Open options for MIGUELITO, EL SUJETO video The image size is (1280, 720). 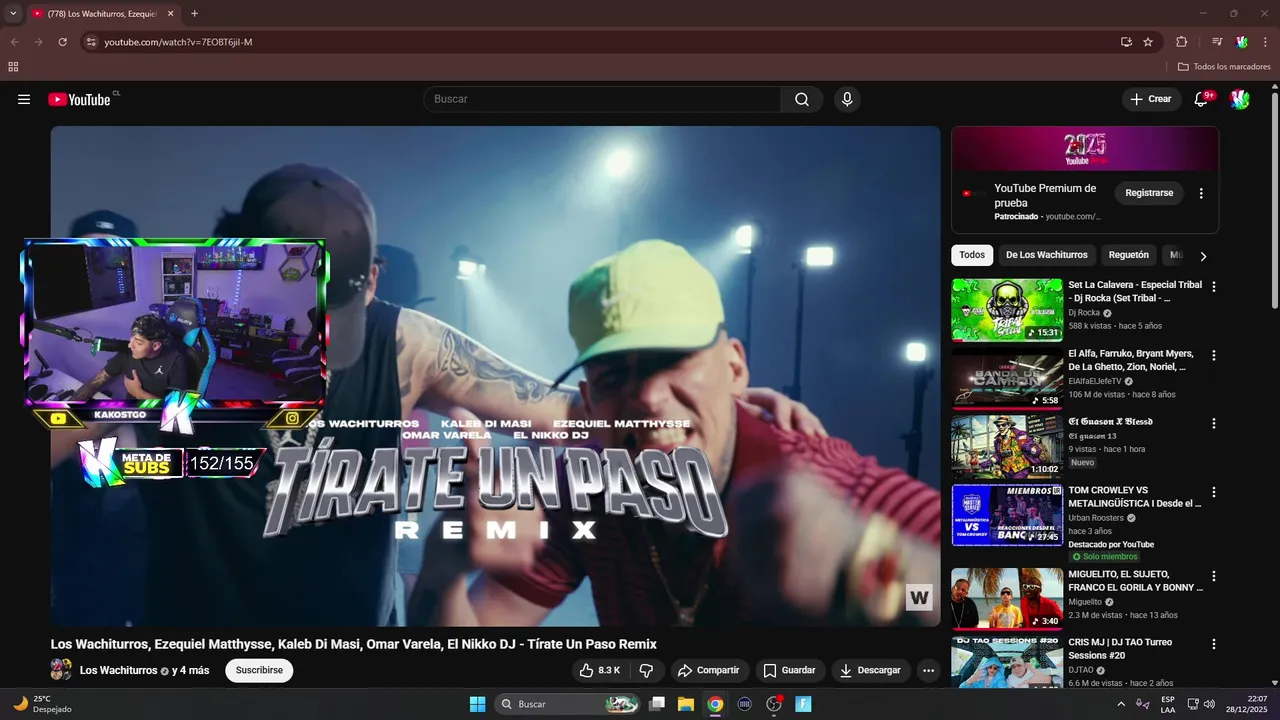(x=1214, y=577)
